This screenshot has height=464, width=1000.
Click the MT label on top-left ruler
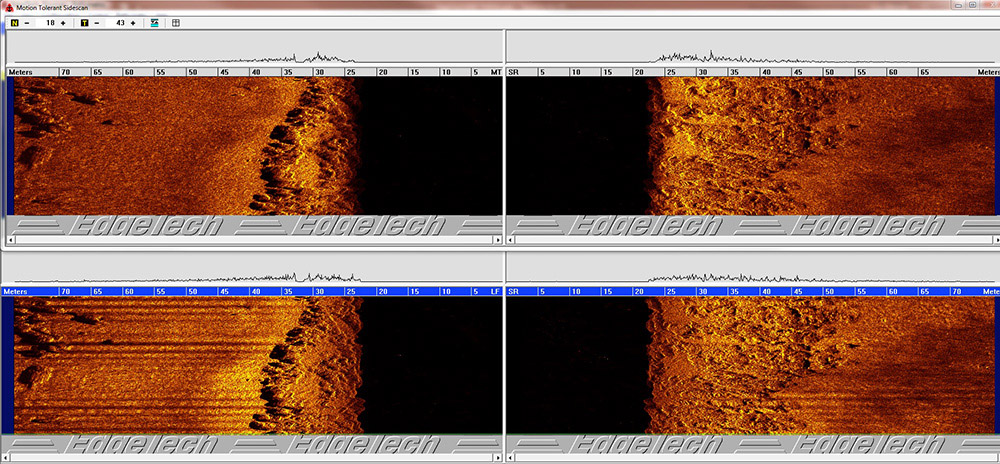coord(496,72)
